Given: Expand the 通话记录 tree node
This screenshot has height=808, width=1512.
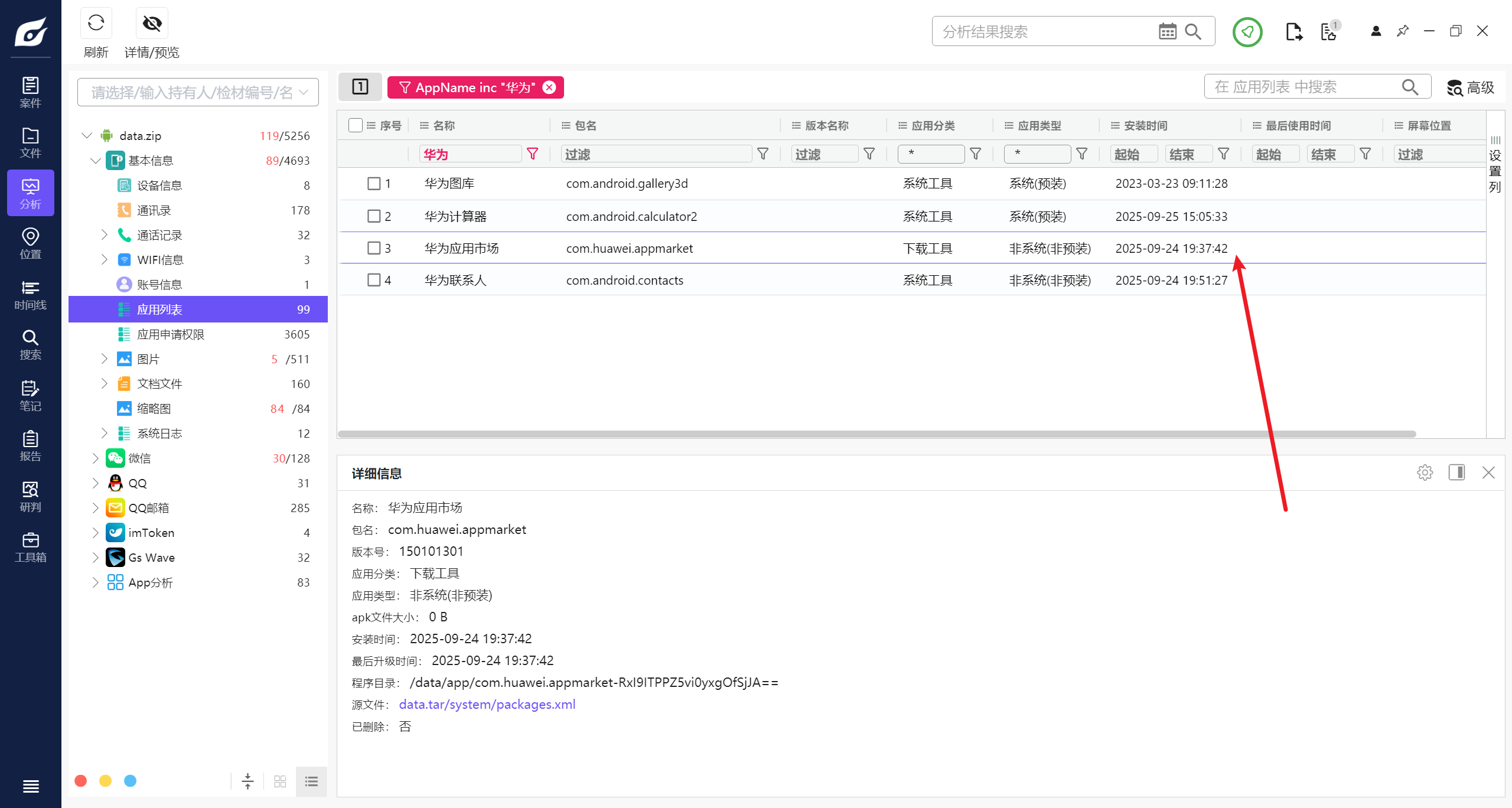Looking at the screenshot, I should click(x=105, y=235).
